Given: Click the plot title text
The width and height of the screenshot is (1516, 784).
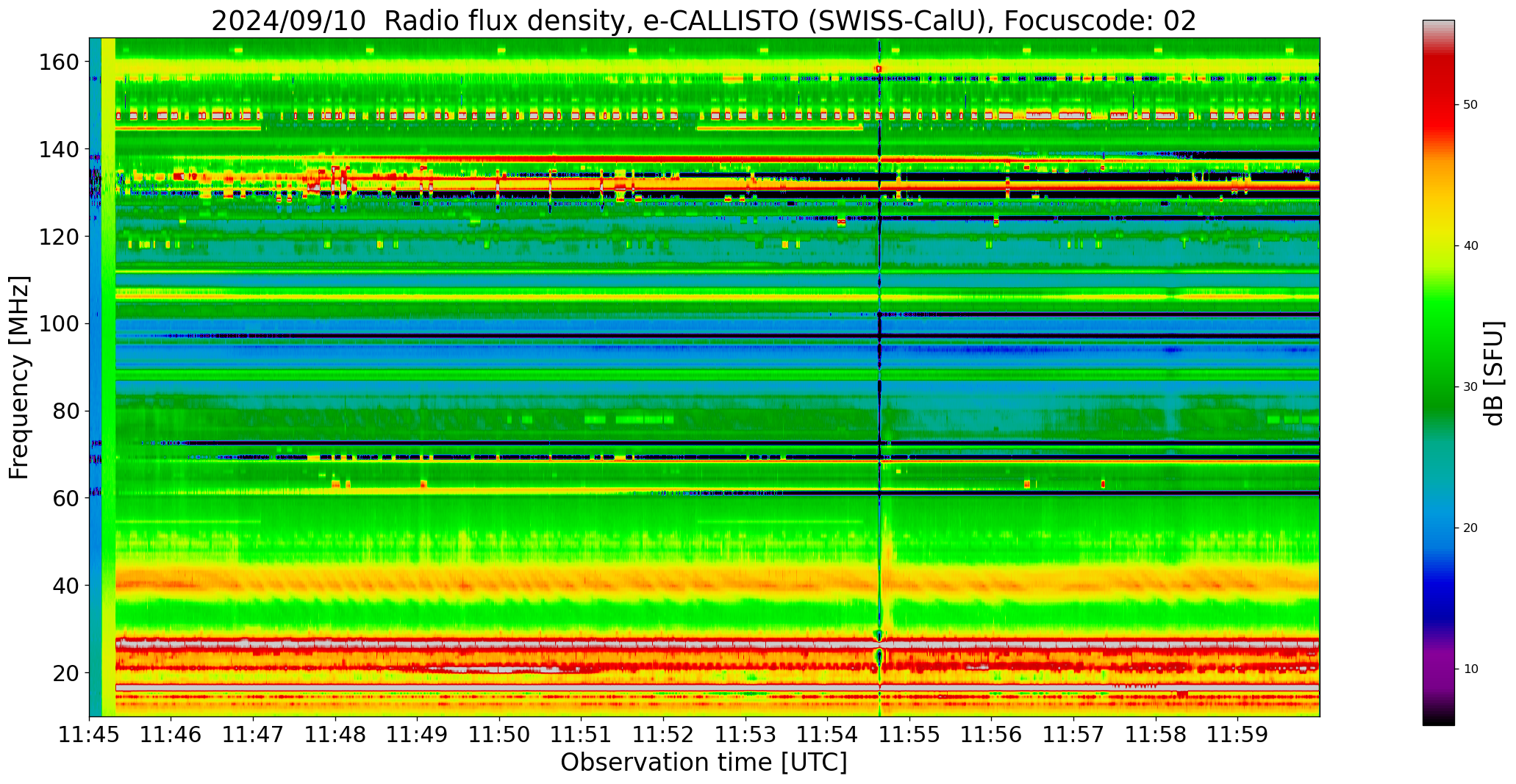Looking at the screenshot, I should pos(704,21).
